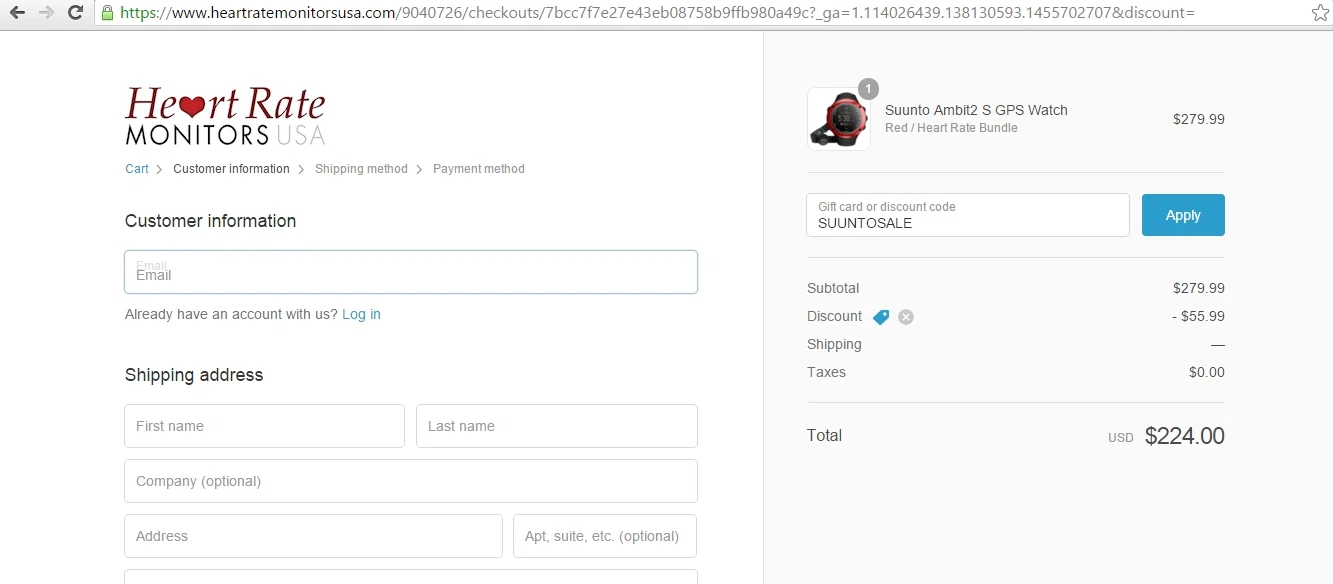Click the Last name field
This screenshot has height=584, width=1333.
click(x=557, y=426)
